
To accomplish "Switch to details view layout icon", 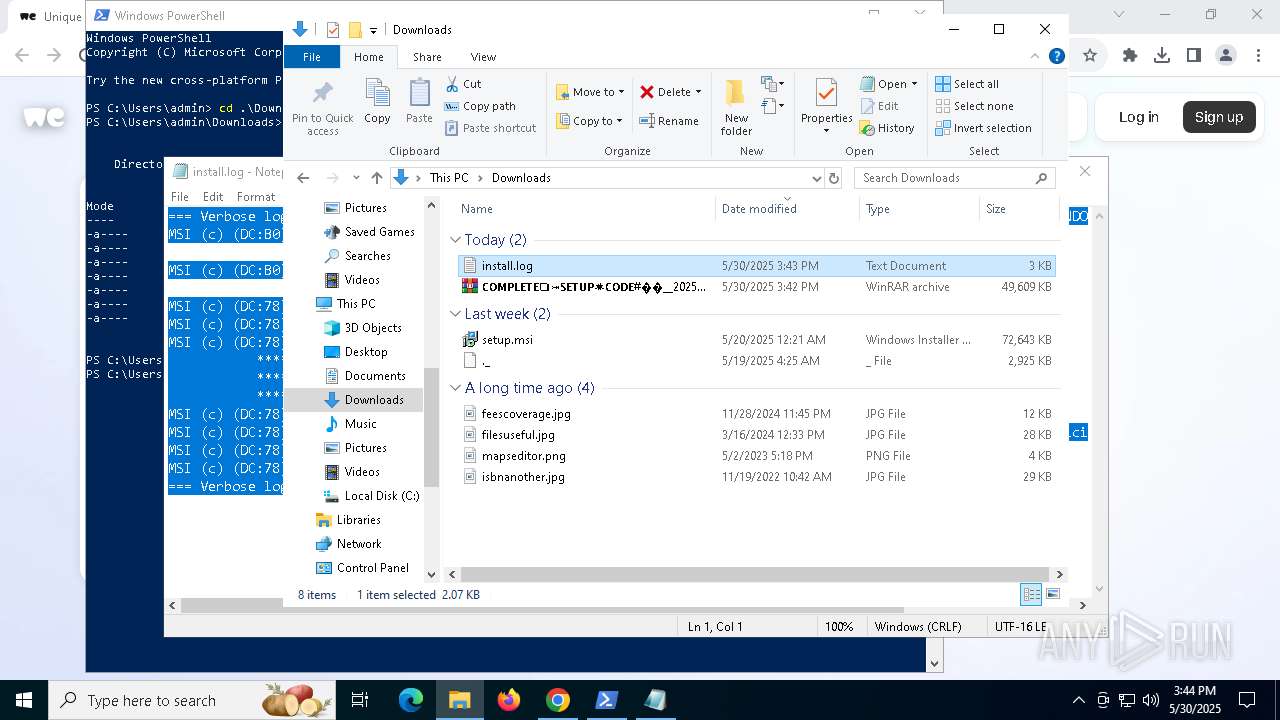I will point(1031,595).
